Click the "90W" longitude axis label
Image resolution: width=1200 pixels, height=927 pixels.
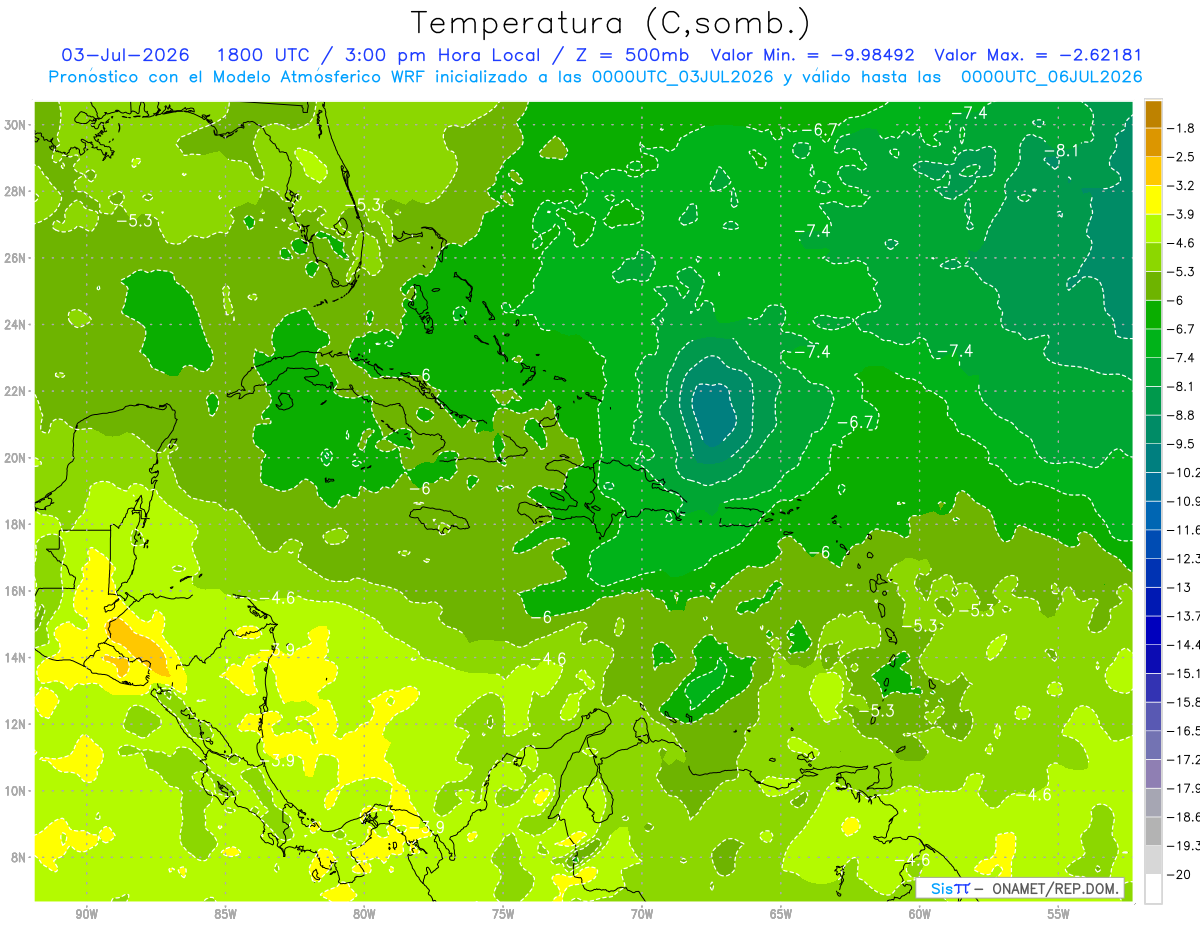(86, 914)
